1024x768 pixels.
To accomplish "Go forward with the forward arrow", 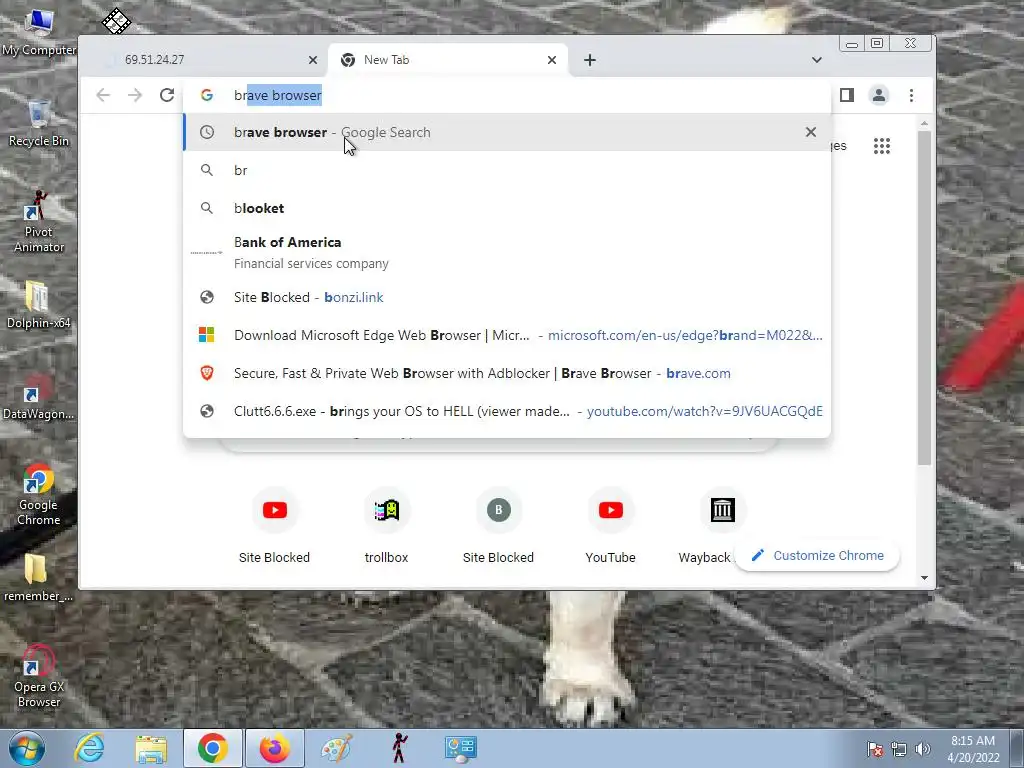I will [135, 95].
